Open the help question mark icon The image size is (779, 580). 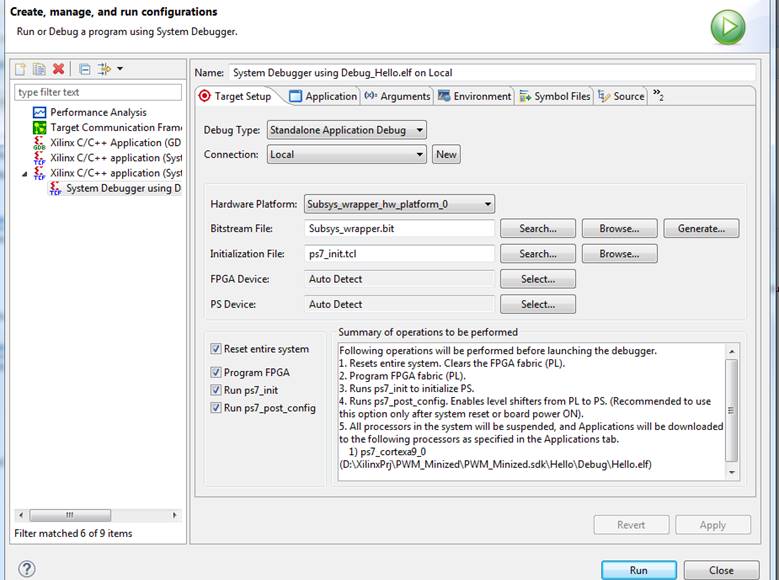tap(27, 569)
